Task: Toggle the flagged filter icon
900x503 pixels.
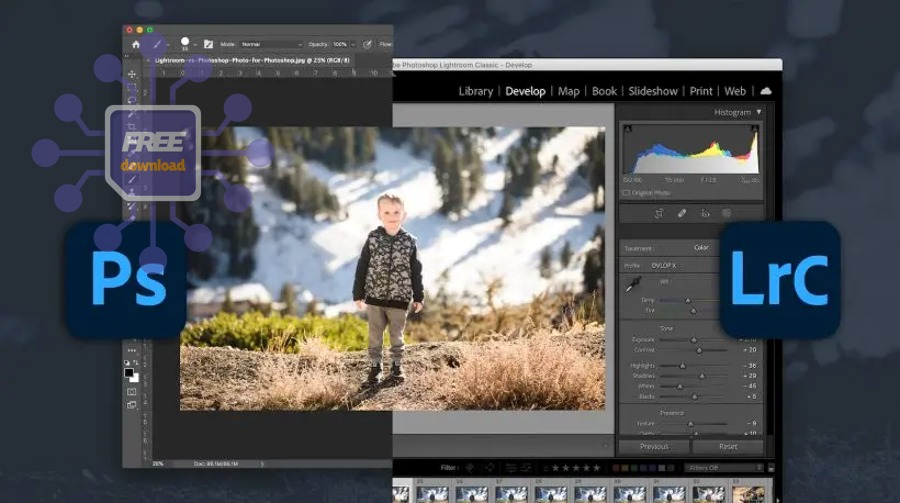Action: [470, 468]
